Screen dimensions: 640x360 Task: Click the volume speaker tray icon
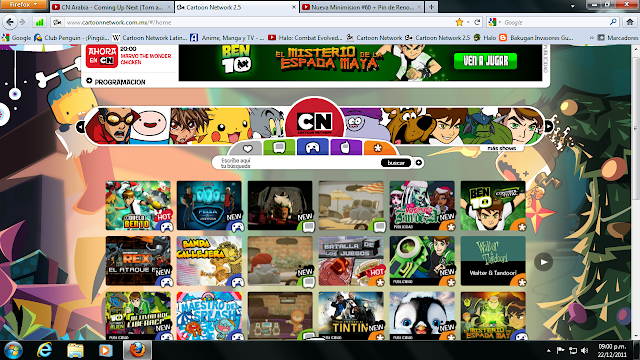[584, 350]
